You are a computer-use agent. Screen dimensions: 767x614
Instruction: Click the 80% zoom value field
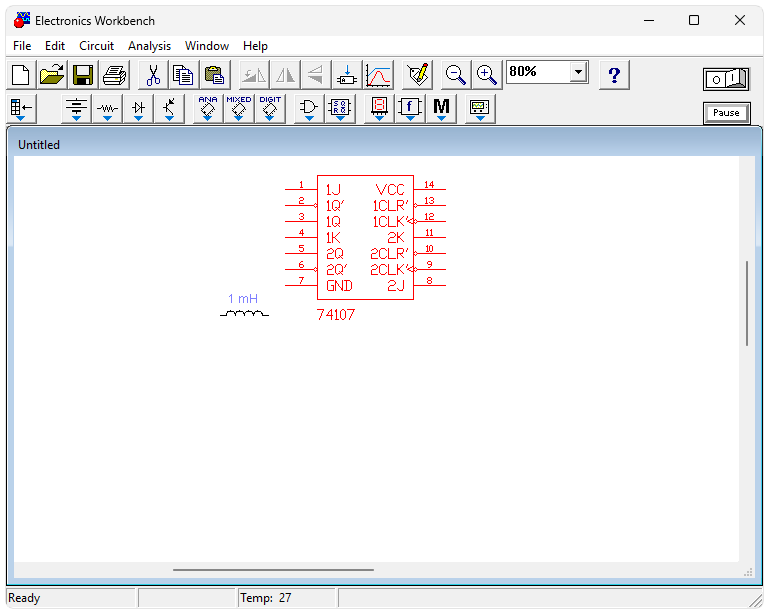[x=538, y=72]
